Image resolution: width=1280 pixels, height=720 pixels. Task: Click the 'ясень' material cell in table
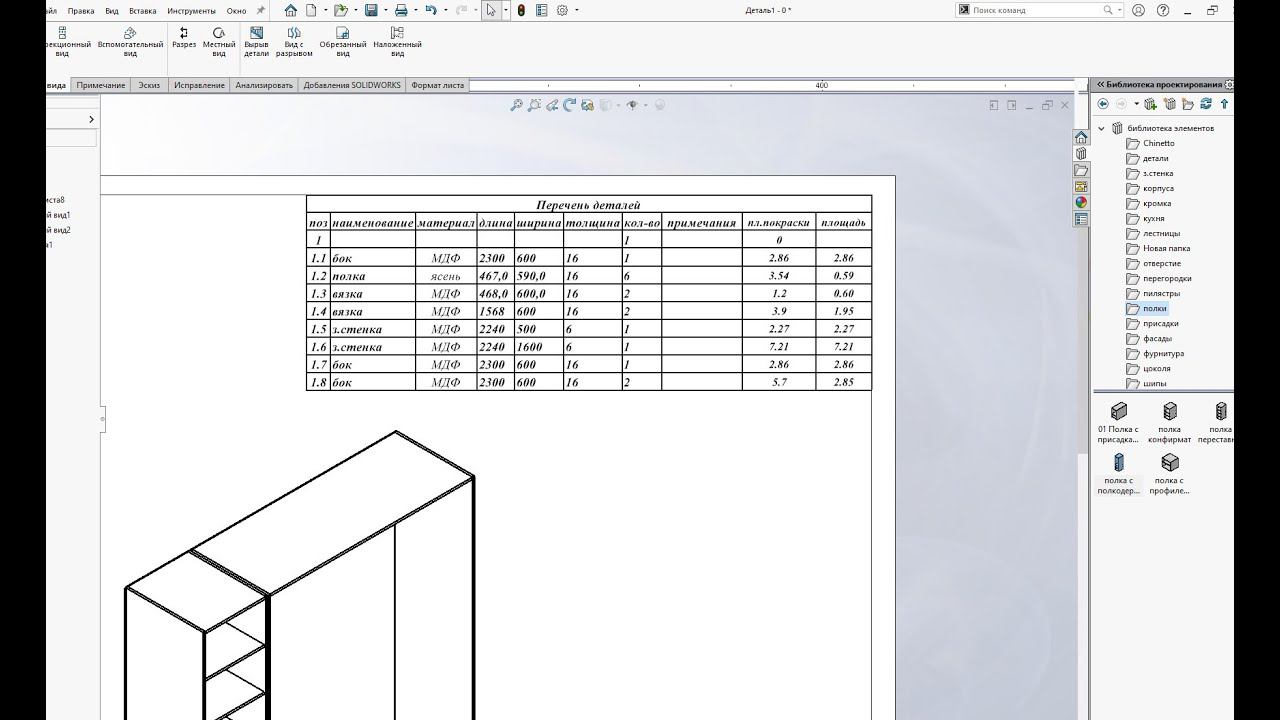point(446,276)
